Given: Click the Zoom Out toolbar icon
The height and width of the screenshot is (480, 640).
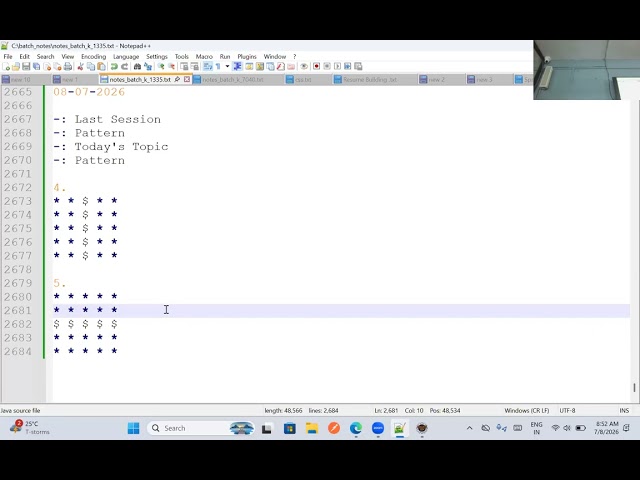Looking at the screenshot, I should 171,66.
